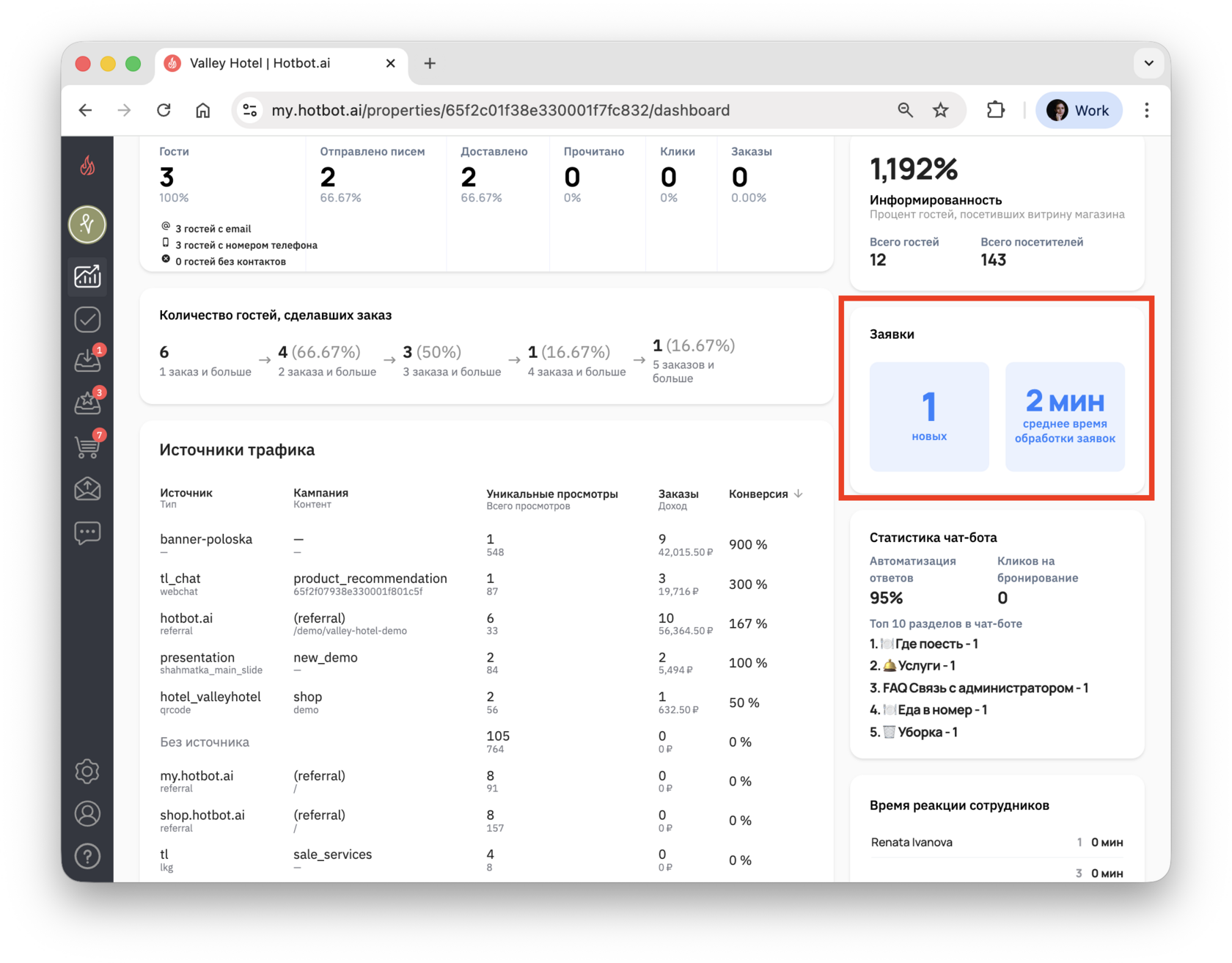Open the outgoing mail campaigns icon

pos(87,488)
